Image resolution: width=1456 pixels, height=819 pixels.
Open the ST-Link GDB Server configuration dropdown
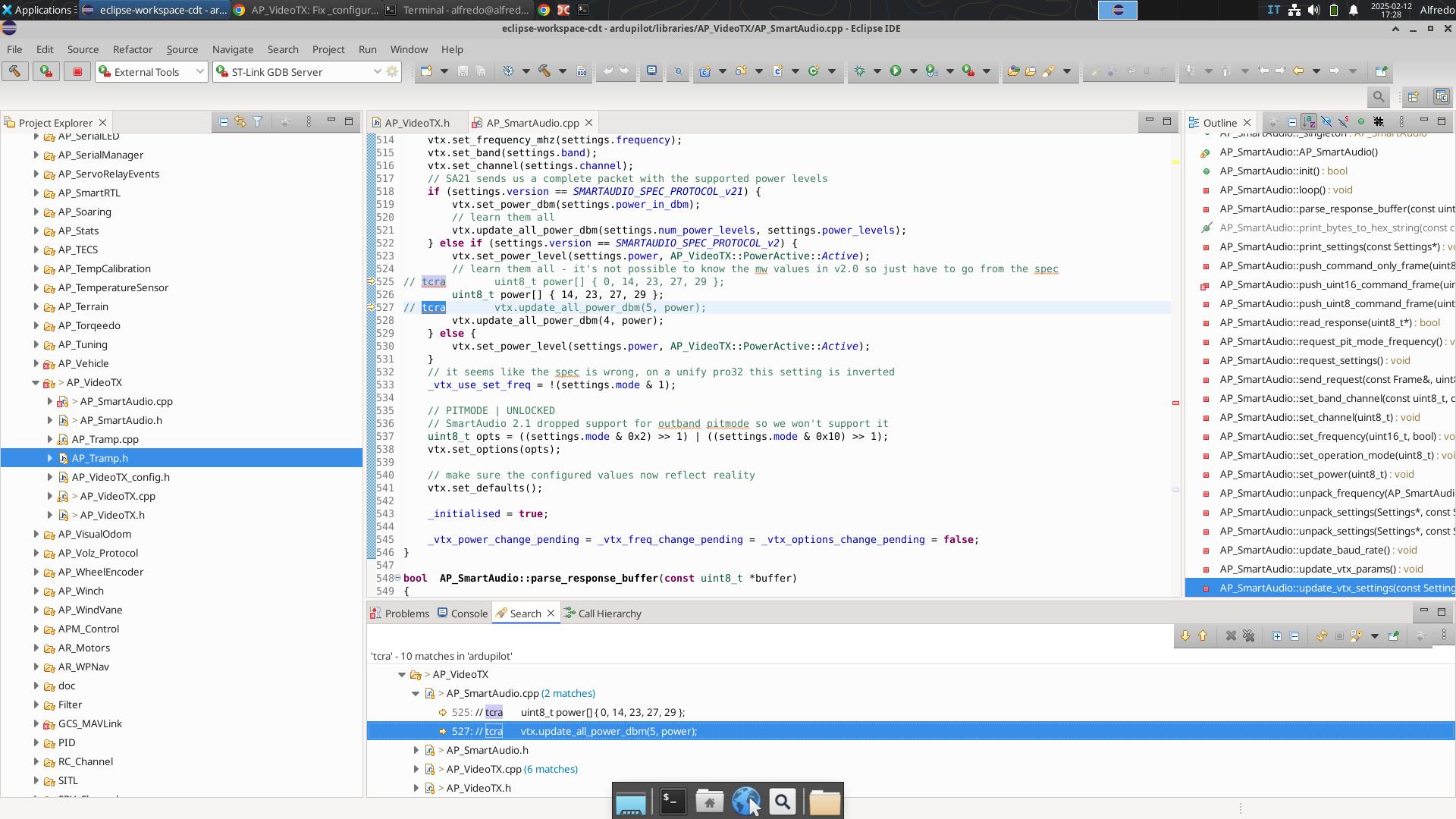(377, 72)
